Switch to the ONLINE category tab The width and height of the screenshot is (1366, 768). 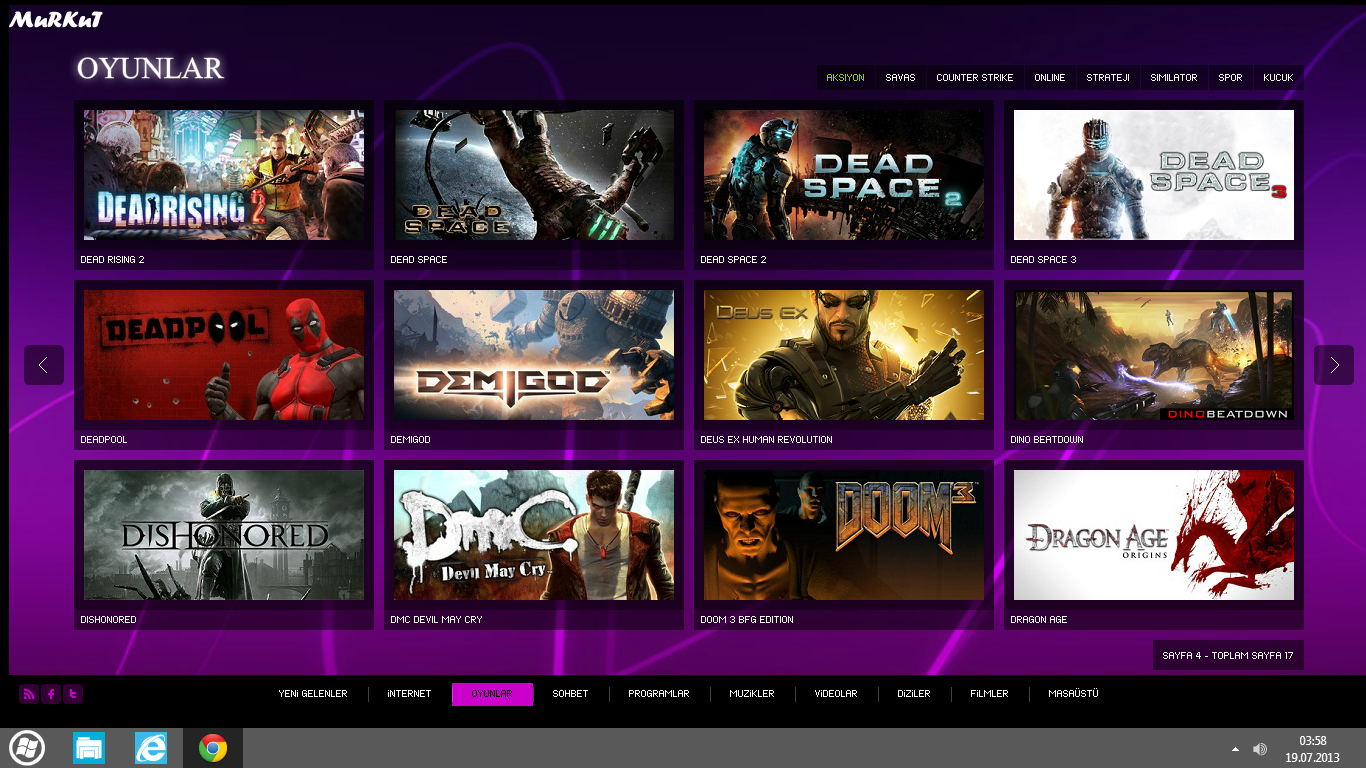pos(1050,78)
